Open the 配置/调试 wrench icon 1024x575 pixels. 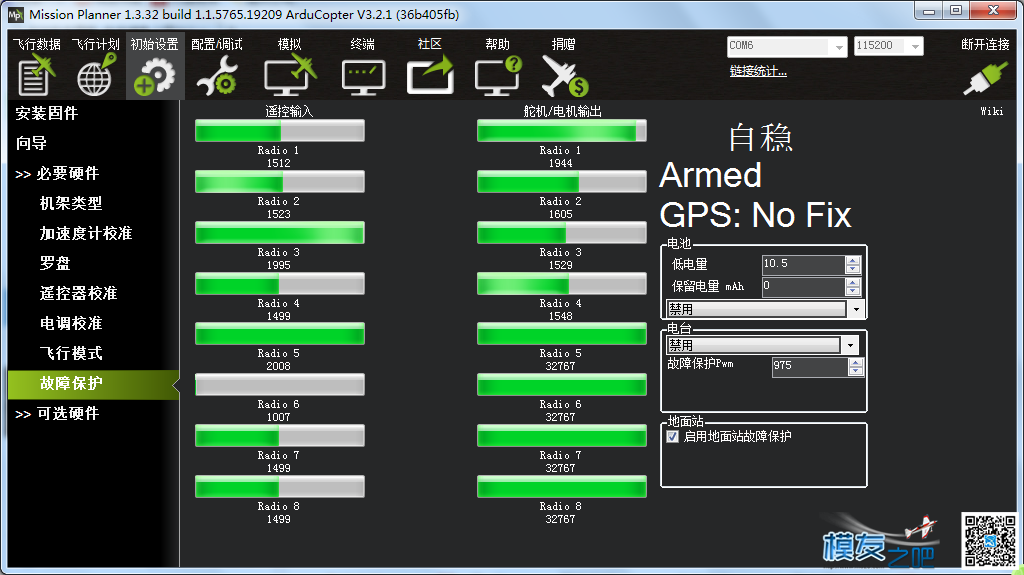[217, 76]
